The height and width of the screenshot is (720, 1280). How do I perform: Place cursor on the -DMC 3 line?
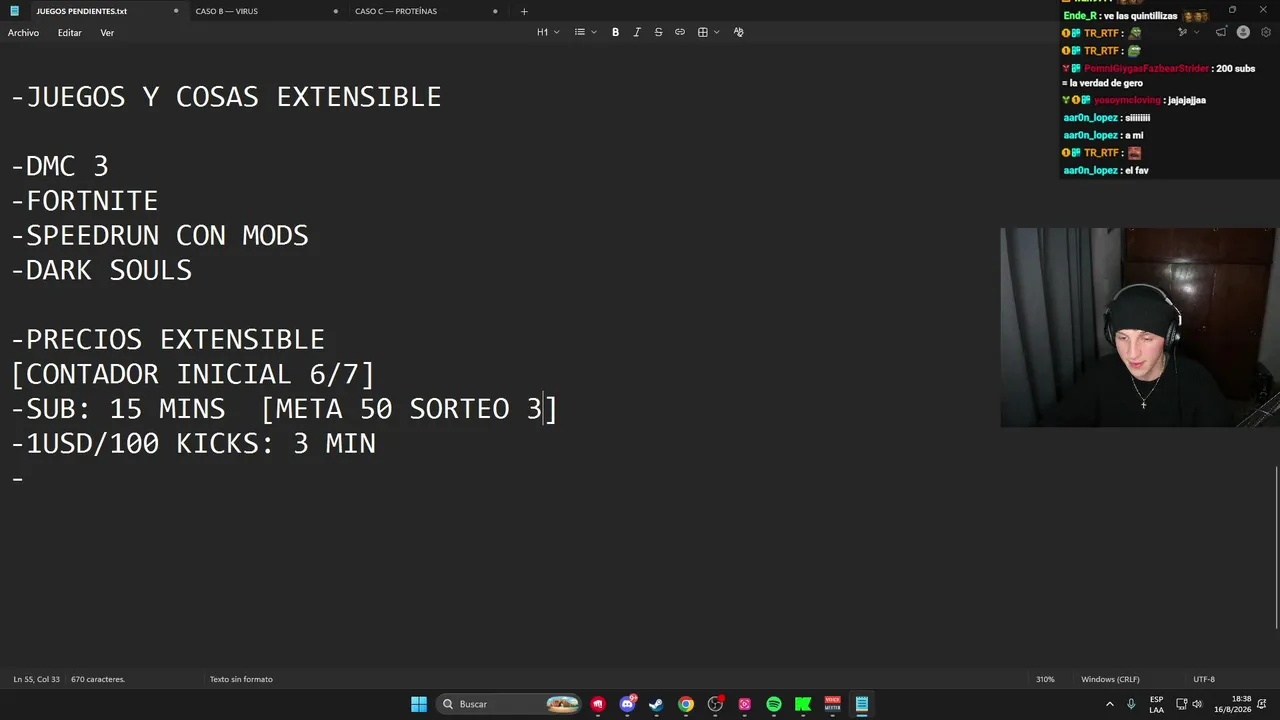click(59, 166)
